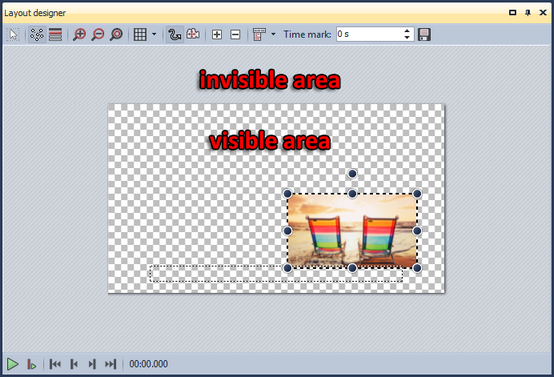Click the add keyframe plus icon
Image resolution: width=554 pixels, height=377 pixels.
[x=217, y=34]
